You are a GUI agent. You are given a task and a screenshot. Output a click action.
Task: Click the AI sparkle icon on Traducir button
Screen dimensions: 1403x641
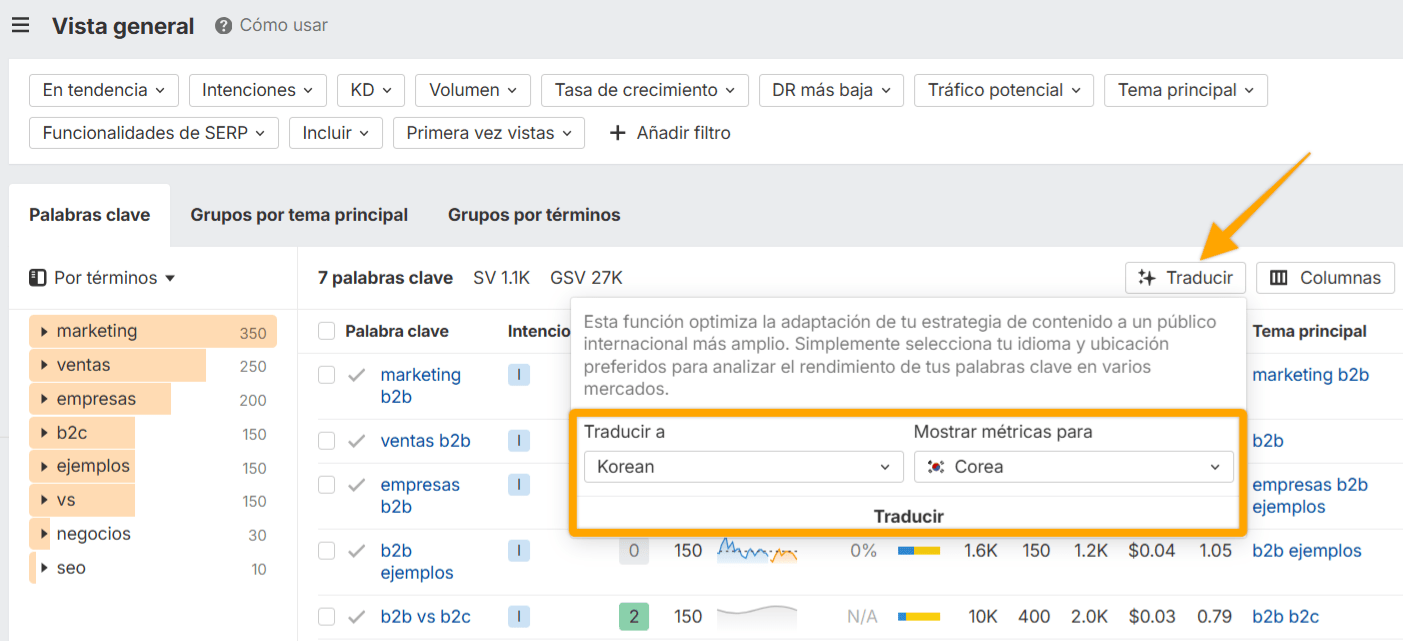tap(1145, 278)
